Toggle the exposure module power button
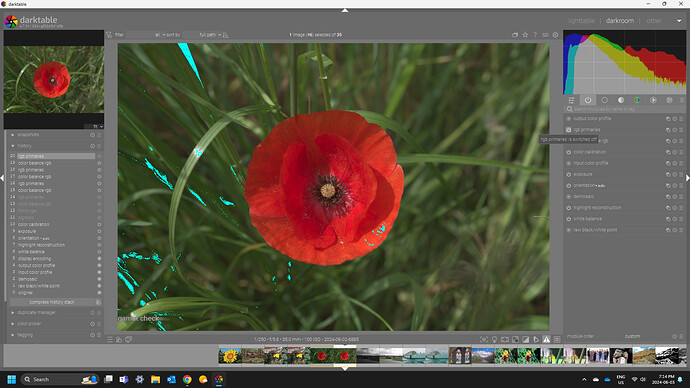This screenshot has width=690, height=388. pyautogui.click(x=569, y=174)
